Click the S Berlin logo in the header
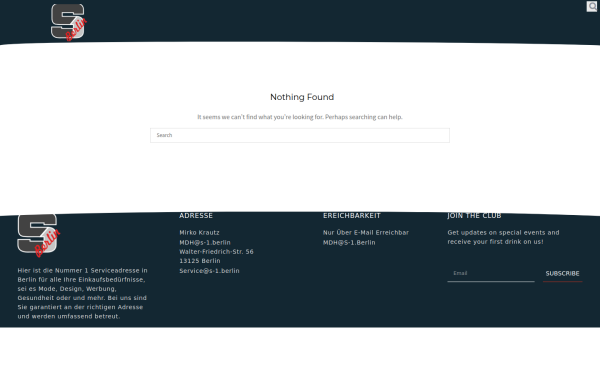The height and width of the screenshot is (375, 600). coord(69,22)
